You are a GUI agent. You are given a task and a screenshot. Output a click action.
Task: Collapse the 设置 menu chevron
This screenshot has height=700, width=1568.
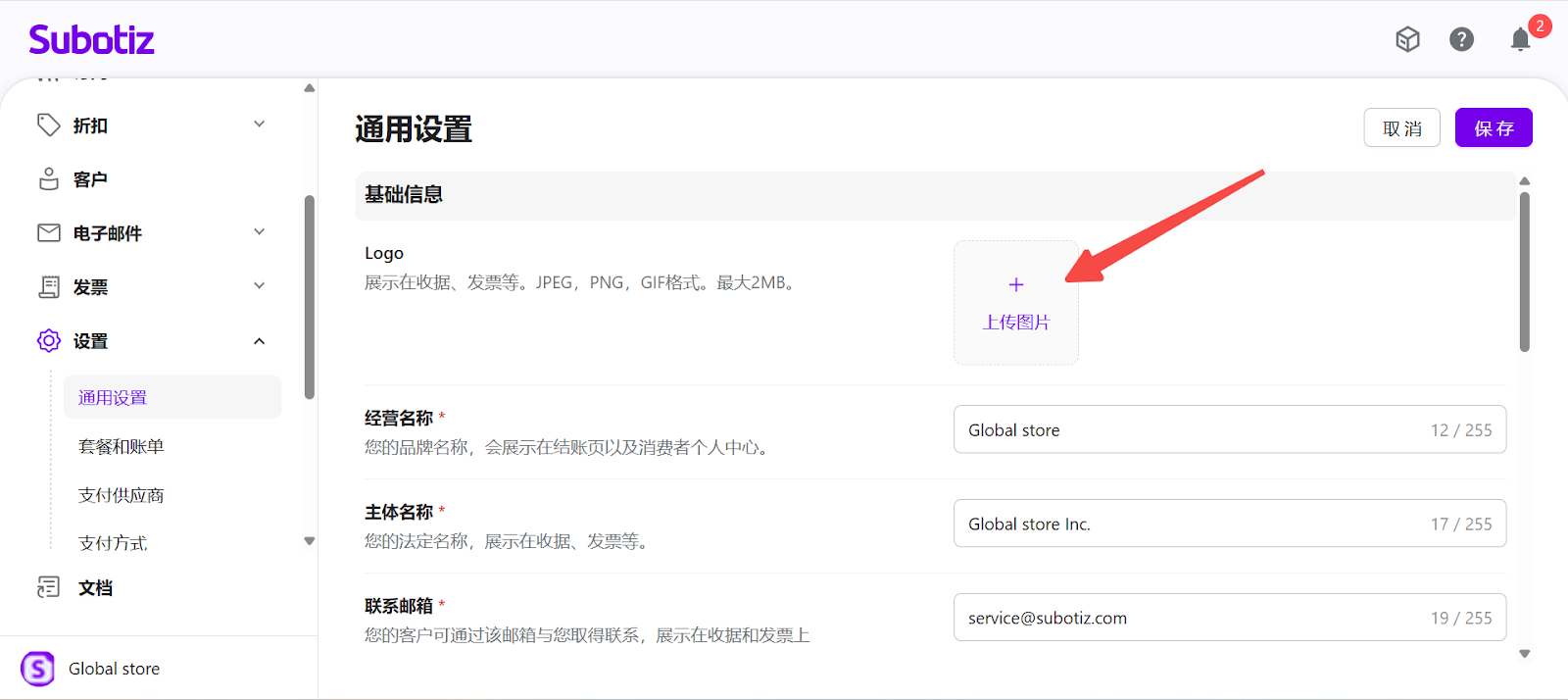(260, 341)
